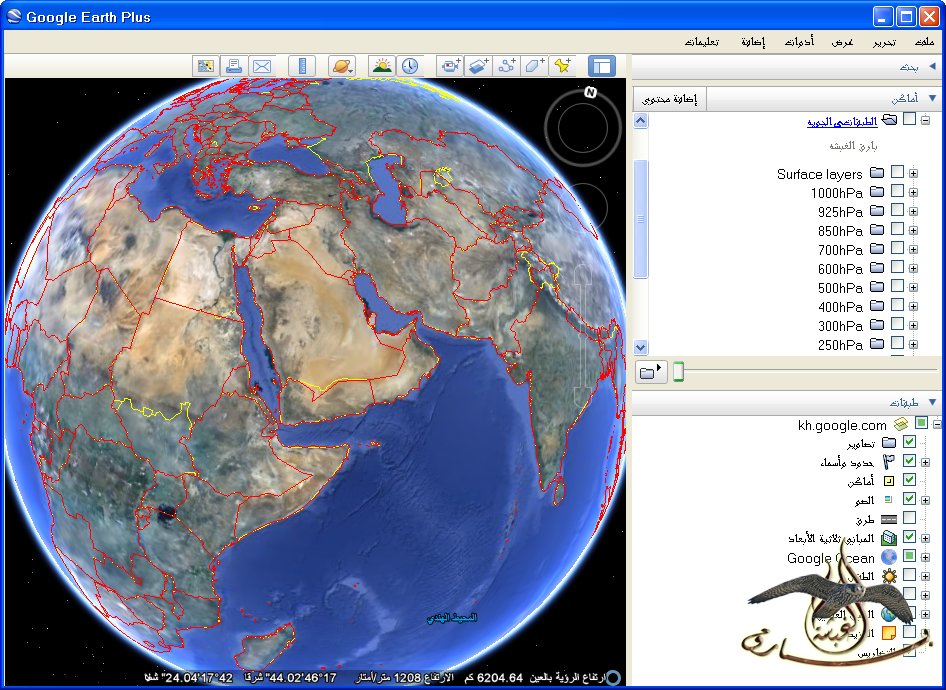Uncheck the تصاوير layer checkbox
Viewport: 946px width, 690px height.
pyautogui.click(x=909, y=442)
